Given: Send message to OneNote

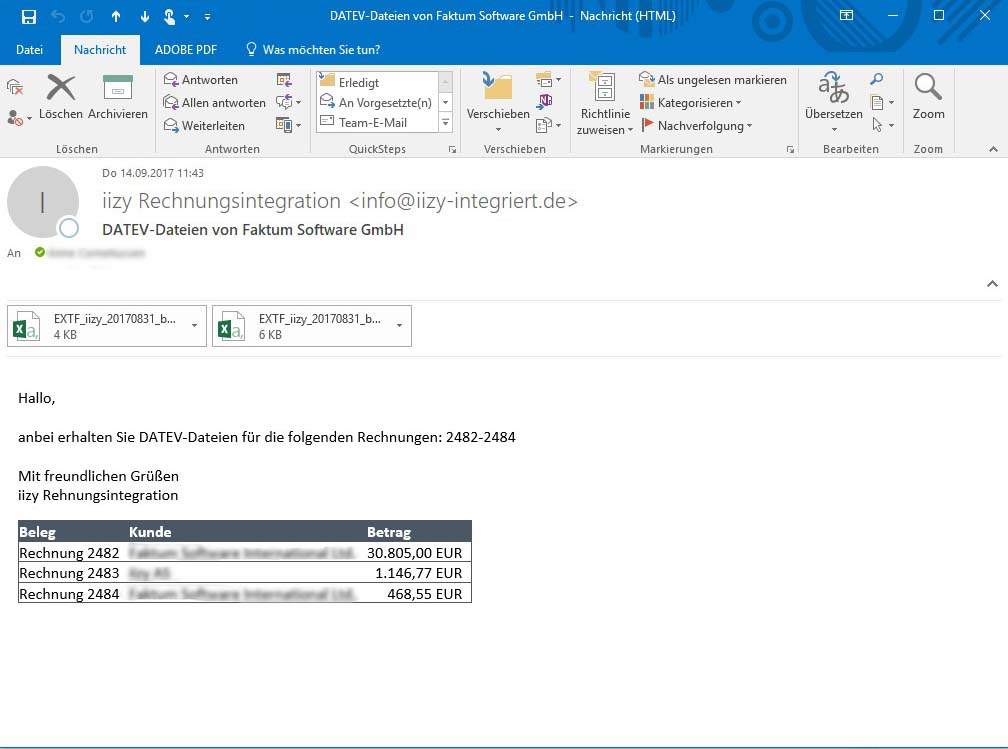Looking at the screenshot, I should click(x=545, y=102).
